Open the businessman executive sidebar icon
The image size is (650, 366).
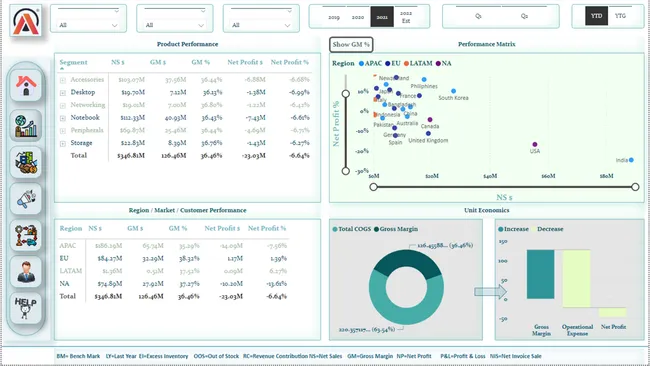tap(26, 271)
